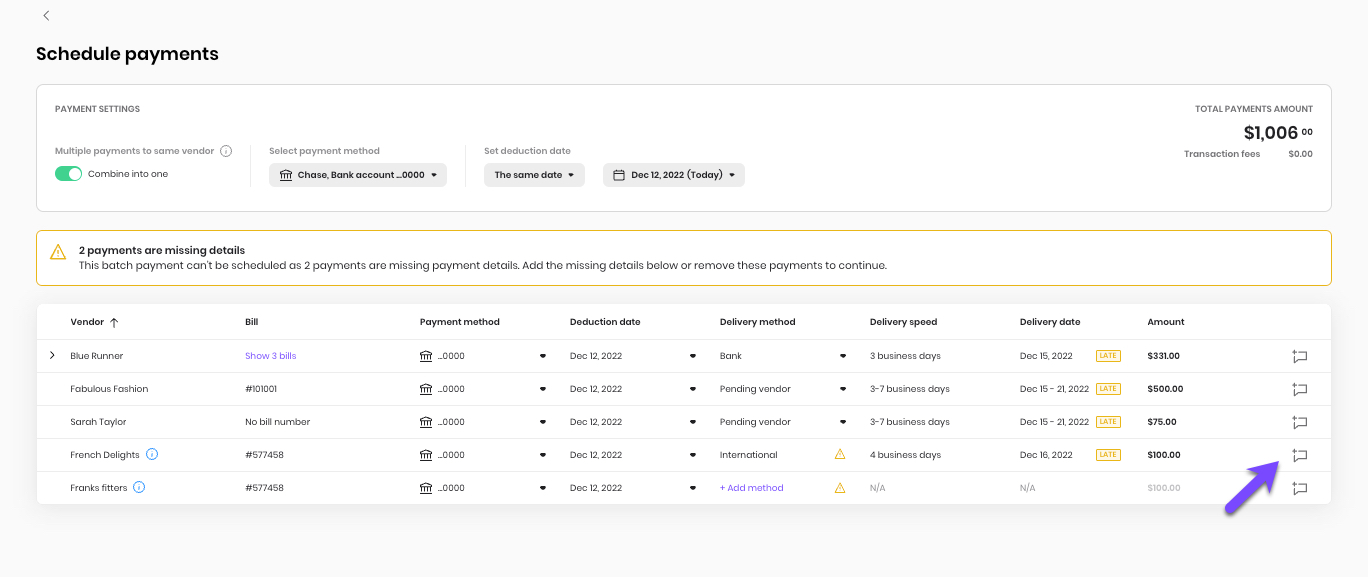Click the Delivery speed column header
The width and height of the screenshot is (1368, 577).
[x=903, y=322]
